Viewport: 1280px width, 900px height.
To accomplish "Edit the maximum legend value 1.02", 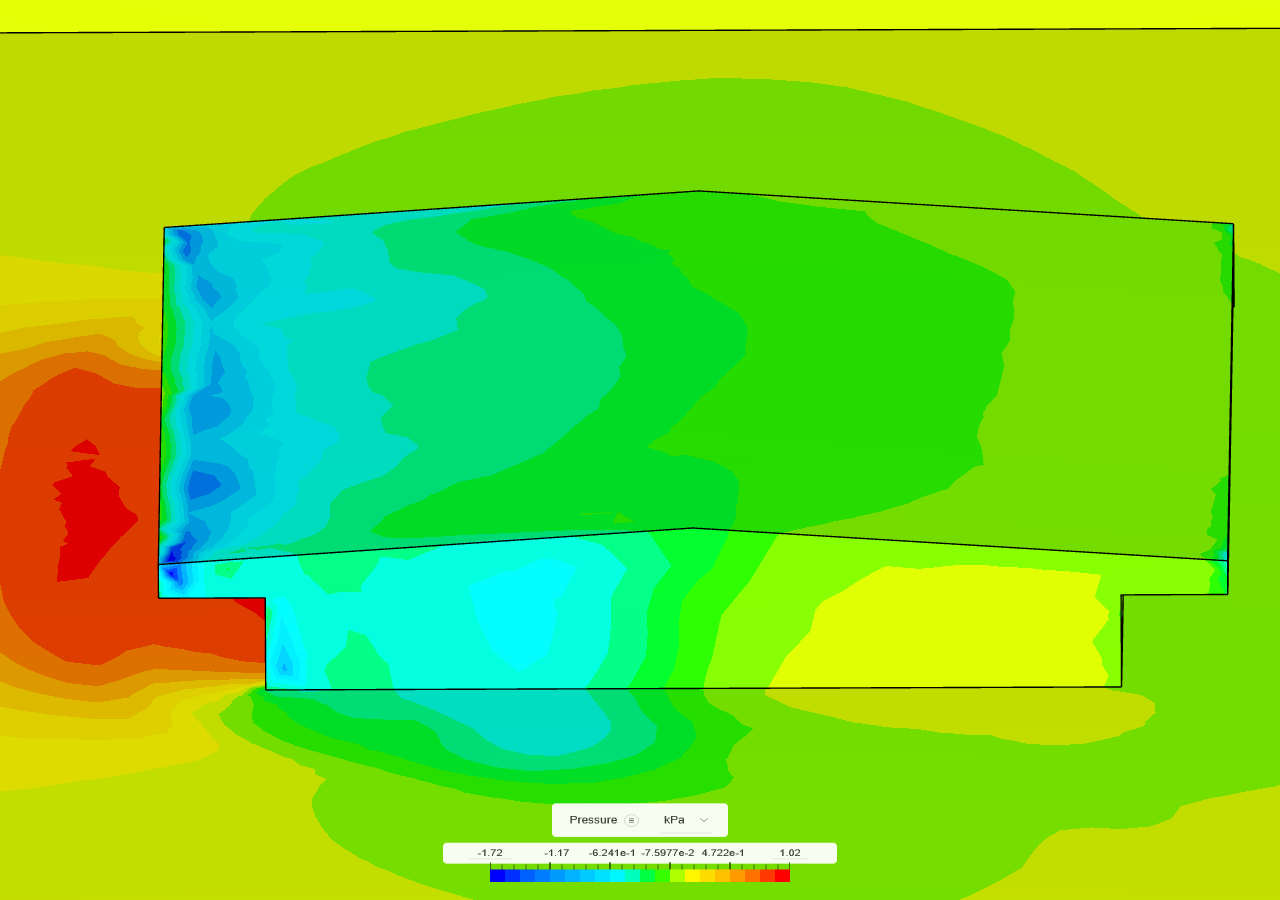I will coord(790,853).
